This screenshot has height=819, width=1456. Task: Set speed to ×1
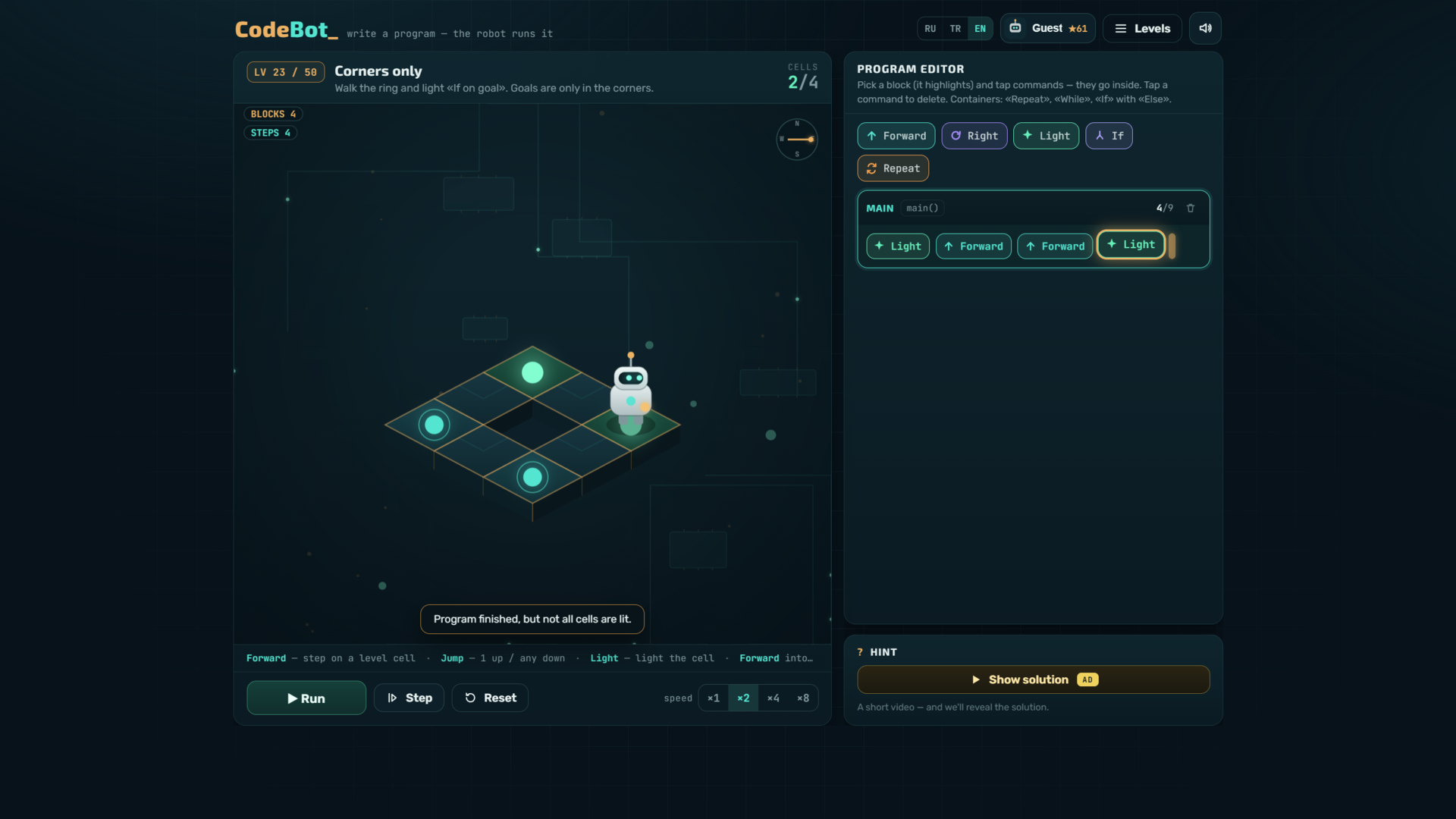coord(714,698)
